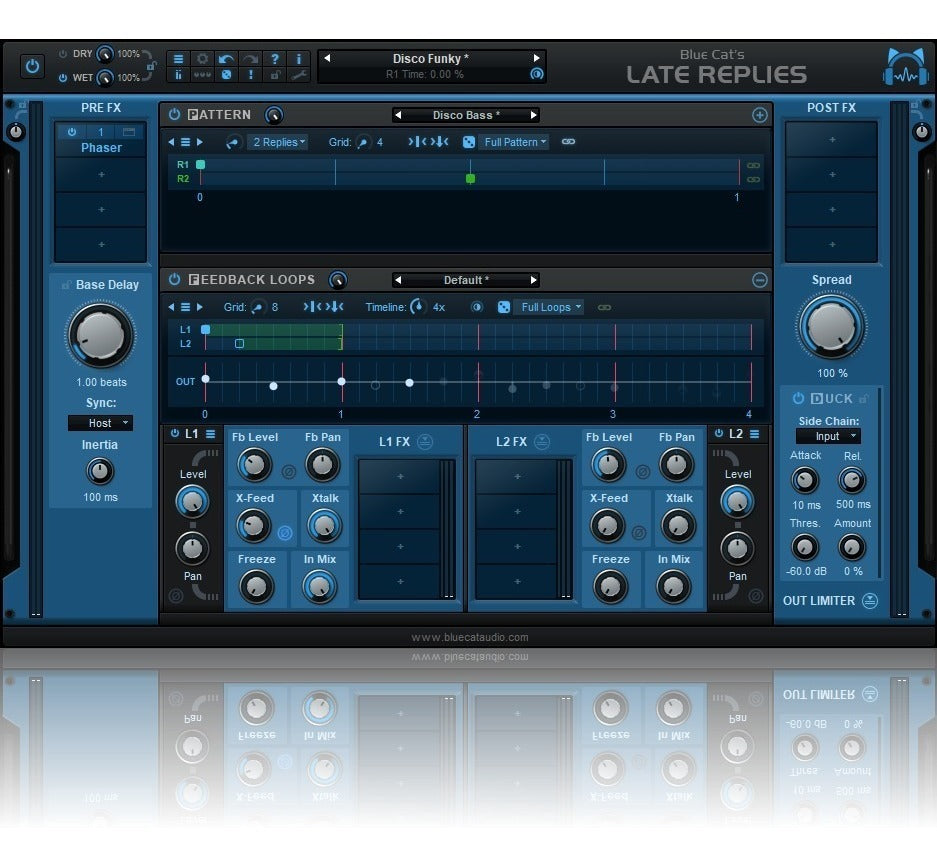Screen dimensions: 937x867
Task: Click the Pattern section plus icon
Action: tap(759, 115)
